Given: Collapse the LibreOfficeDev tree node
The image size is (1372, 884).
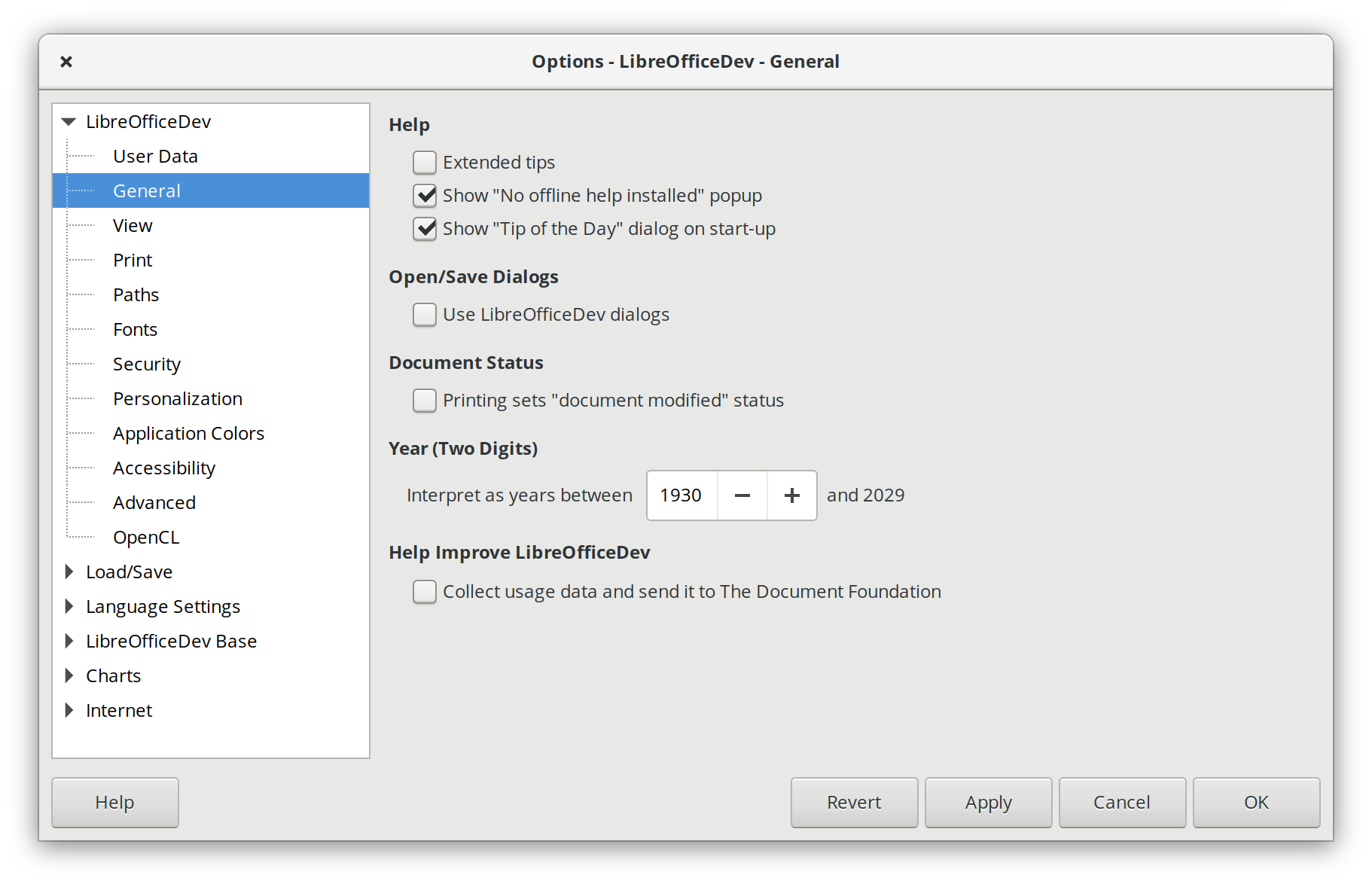Looking at the screenshot, I should click(69, 122).
